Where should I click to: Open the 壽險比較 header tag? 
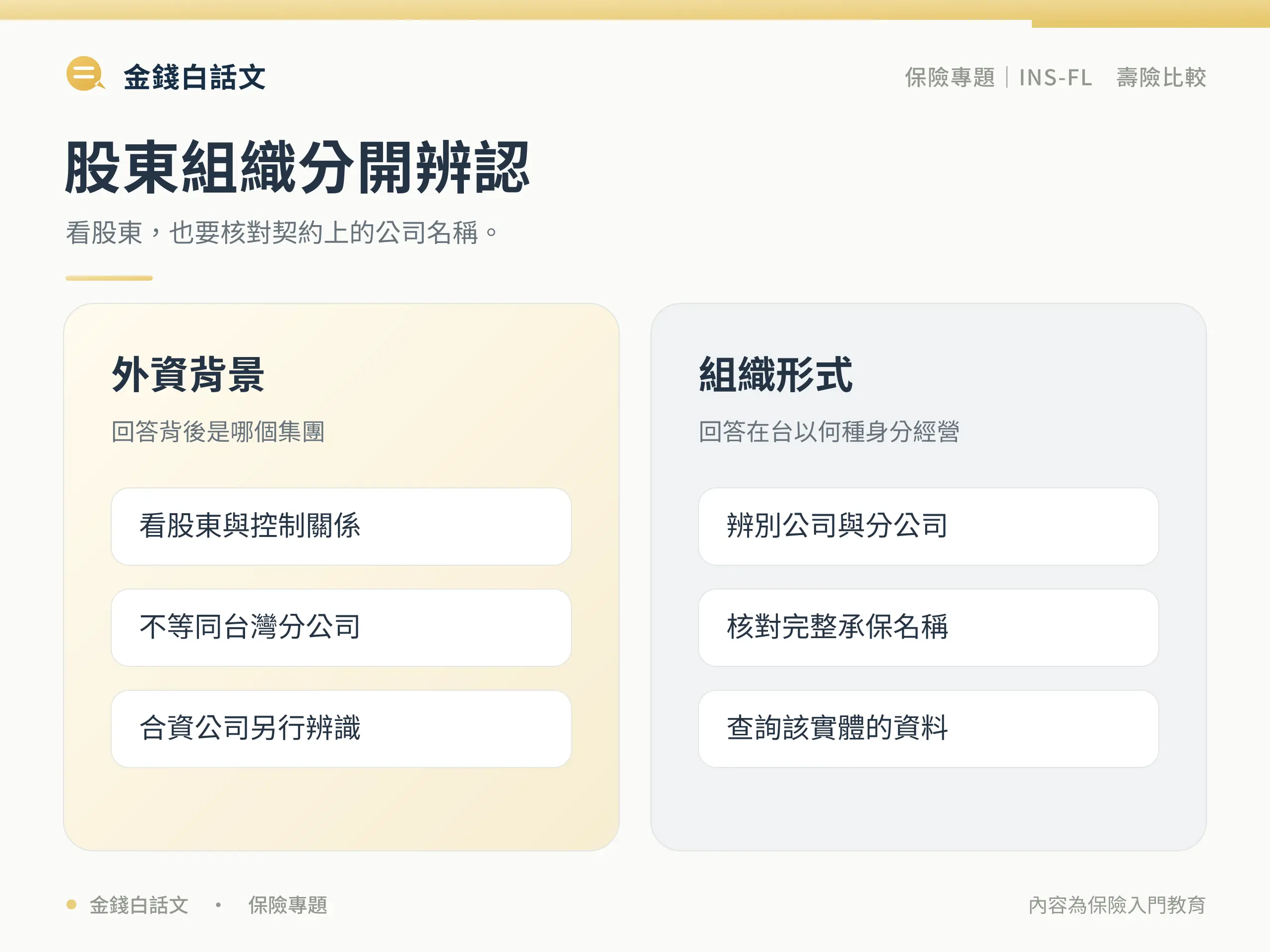(x=1161, y=77)
